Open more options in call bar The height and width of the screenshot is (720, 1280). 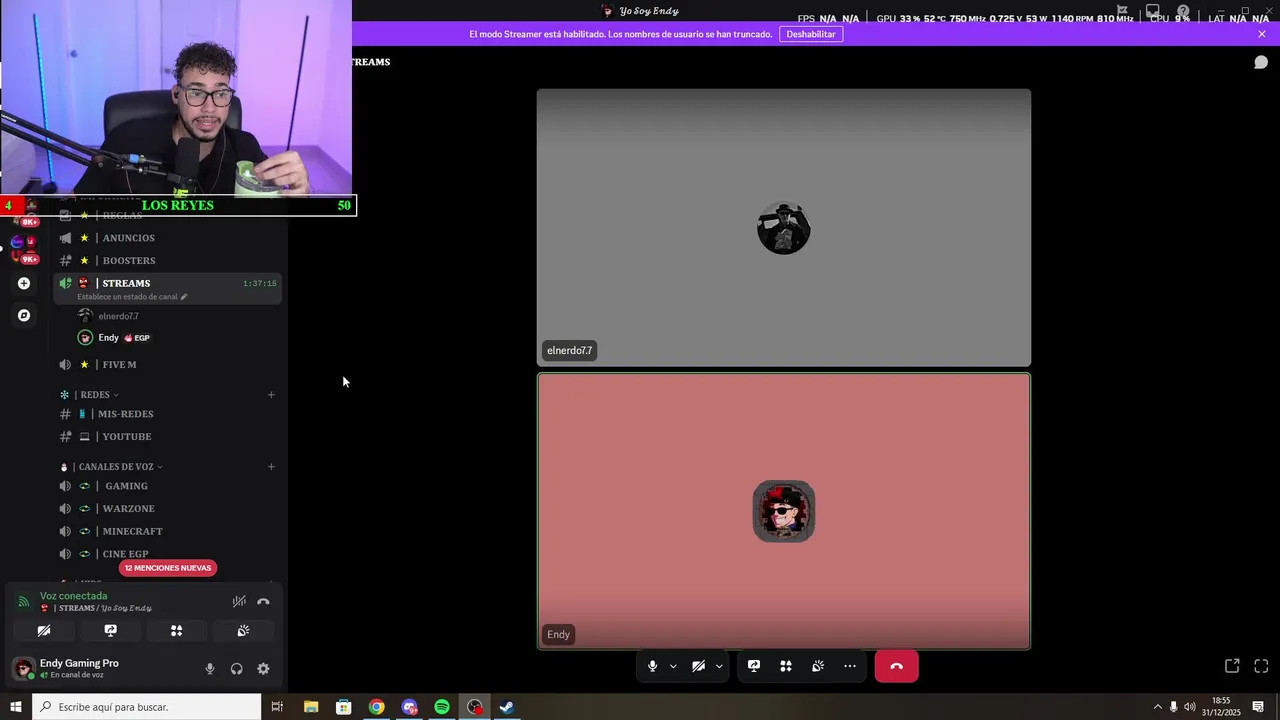coord(850,666)
